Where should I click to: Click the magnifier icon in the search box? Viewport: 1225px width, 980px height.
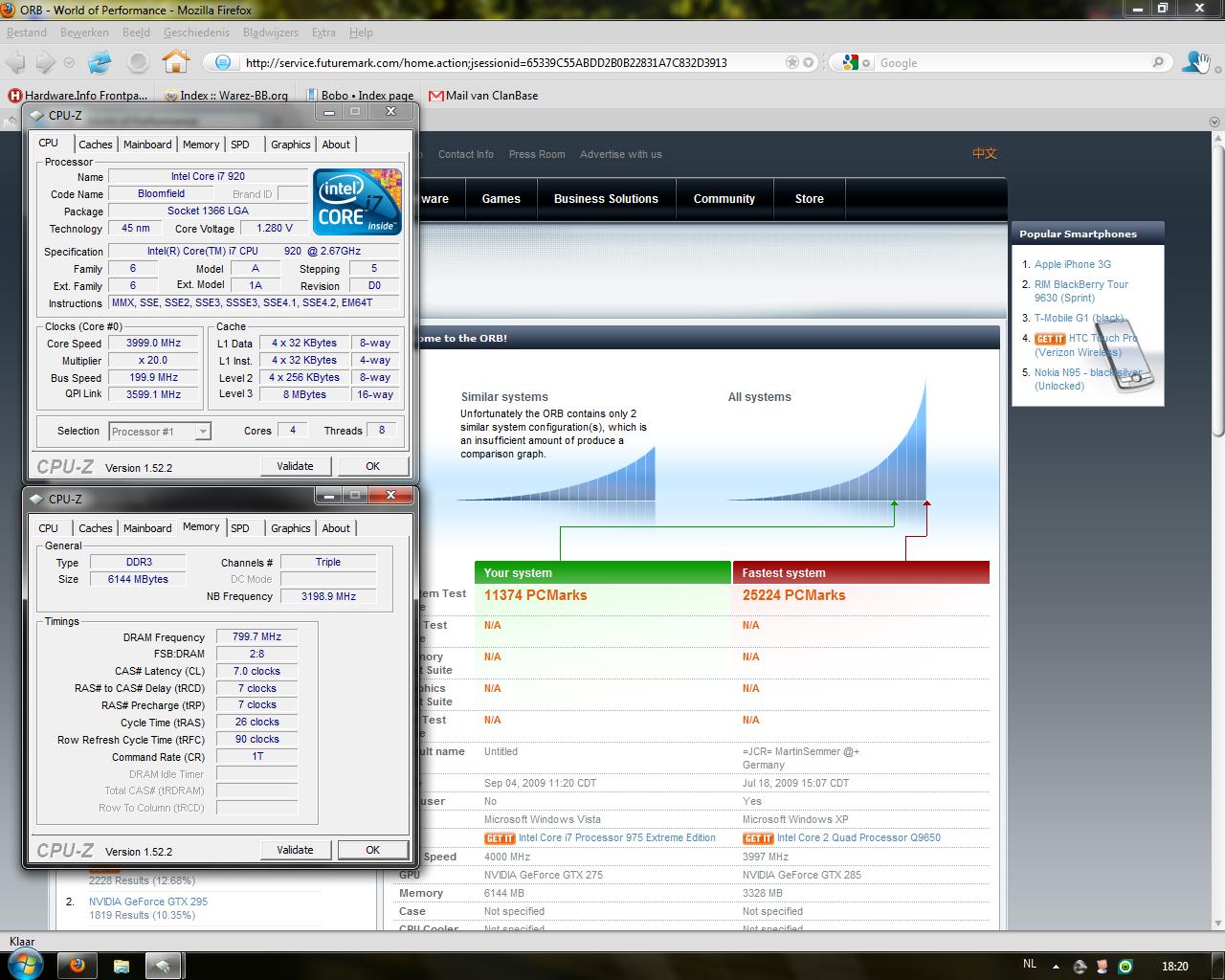pyautogui.click(x=1158, y=62)
